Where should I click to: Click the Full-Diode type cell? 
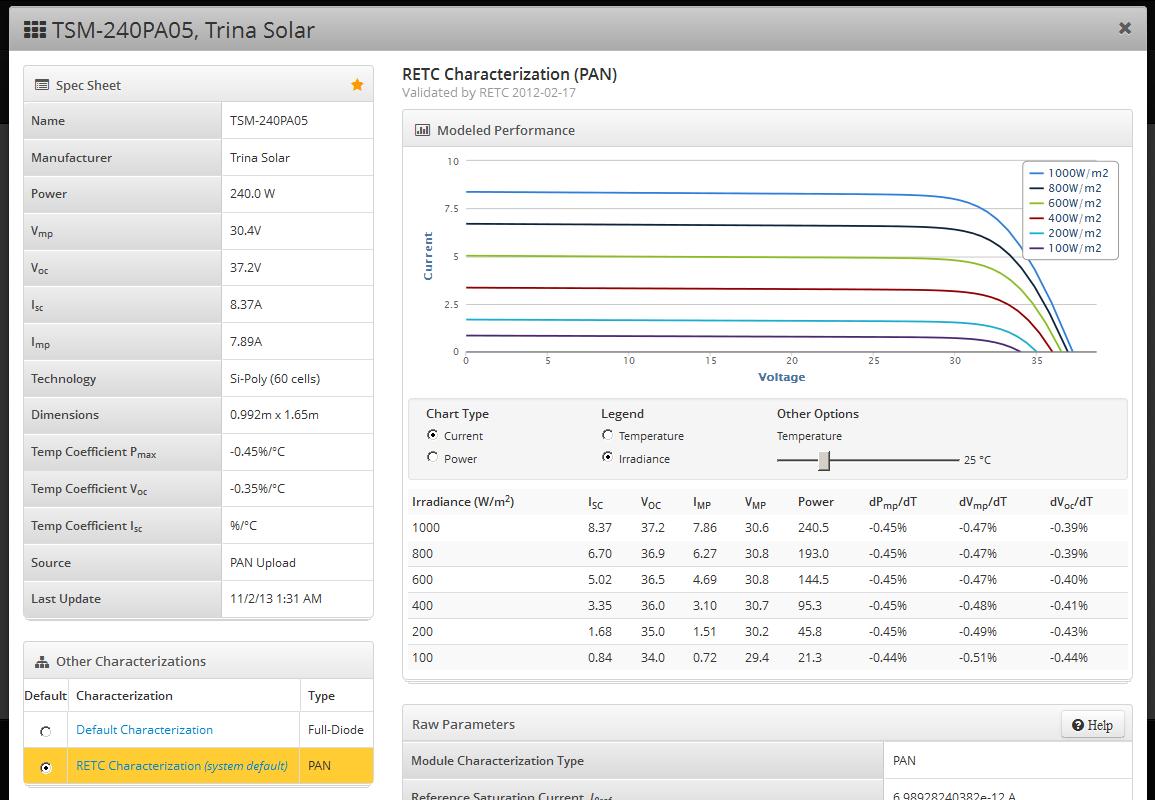(x=335, y=729)
